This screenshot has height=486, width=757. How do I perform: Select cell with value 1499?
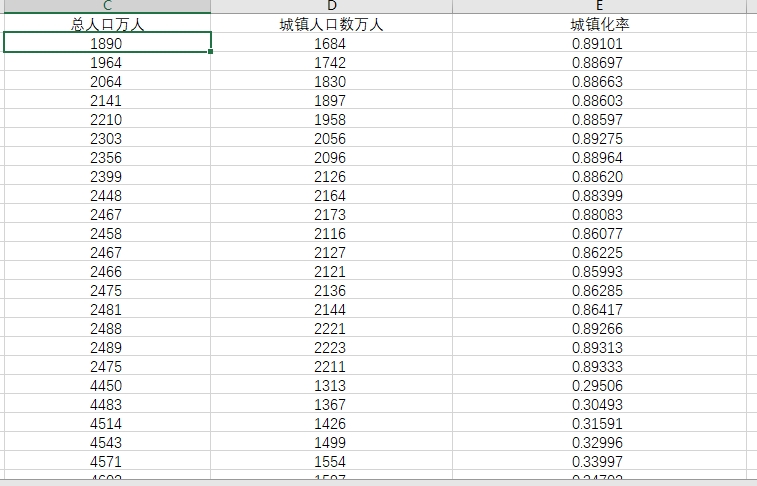click(332, 442)
